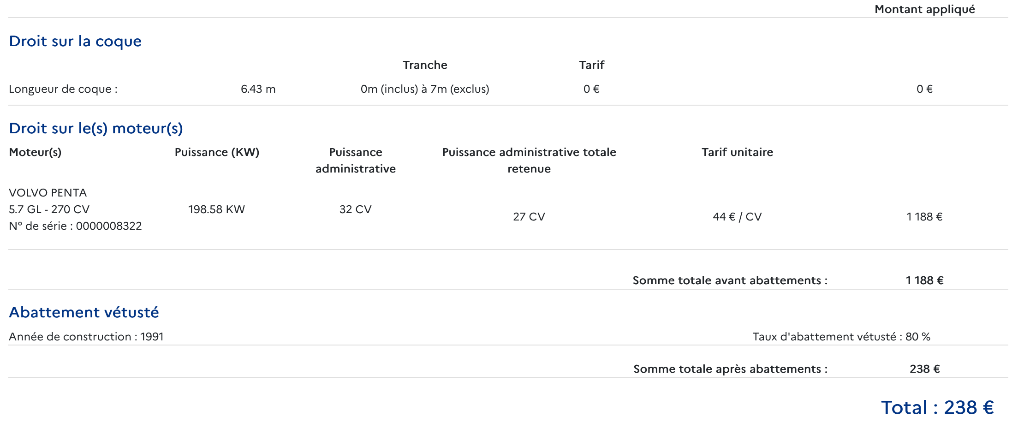Select the 198.58 KW power value
The image size is (1024, 432).
tap(217, 209)
